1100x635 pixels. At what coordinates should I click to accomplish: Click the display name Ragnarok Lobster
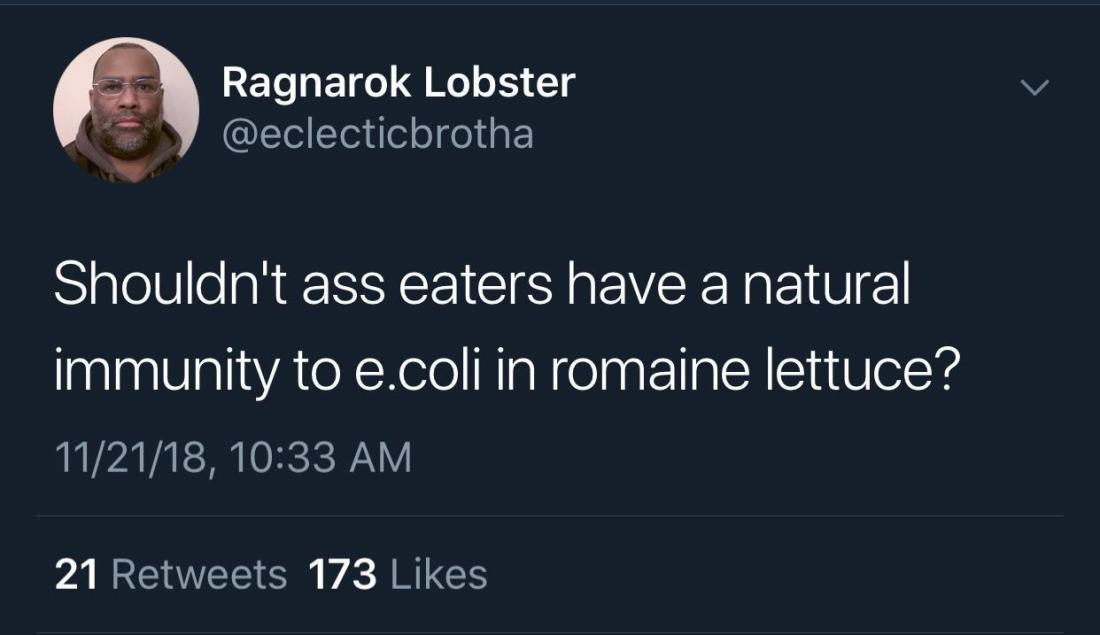pyautogui.click(x=398, y=82)
